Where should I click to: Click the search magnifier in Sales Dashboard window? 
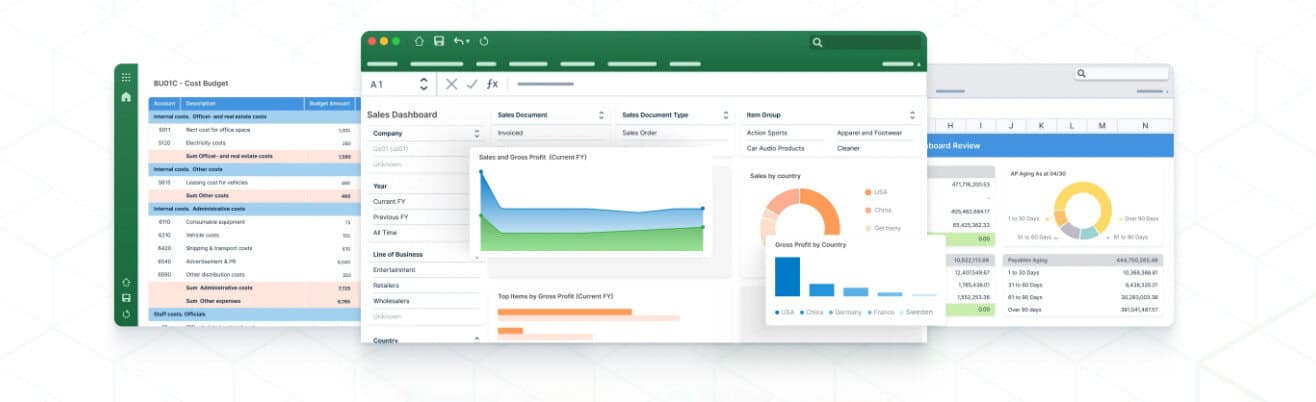pos(817,42)
